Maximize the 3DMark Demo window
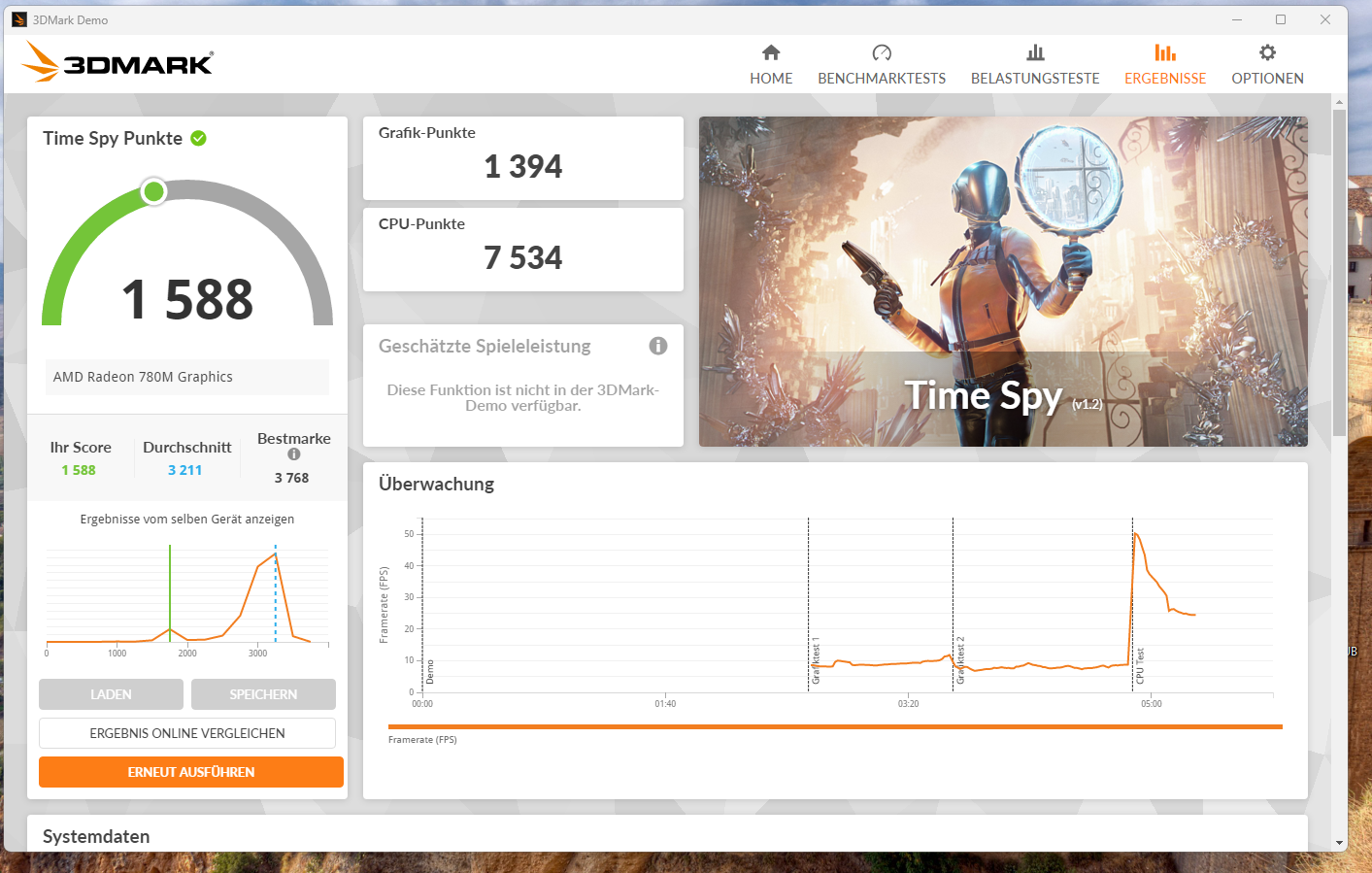This screenshot has width=1372, height=873. [x=1281, y=19]
